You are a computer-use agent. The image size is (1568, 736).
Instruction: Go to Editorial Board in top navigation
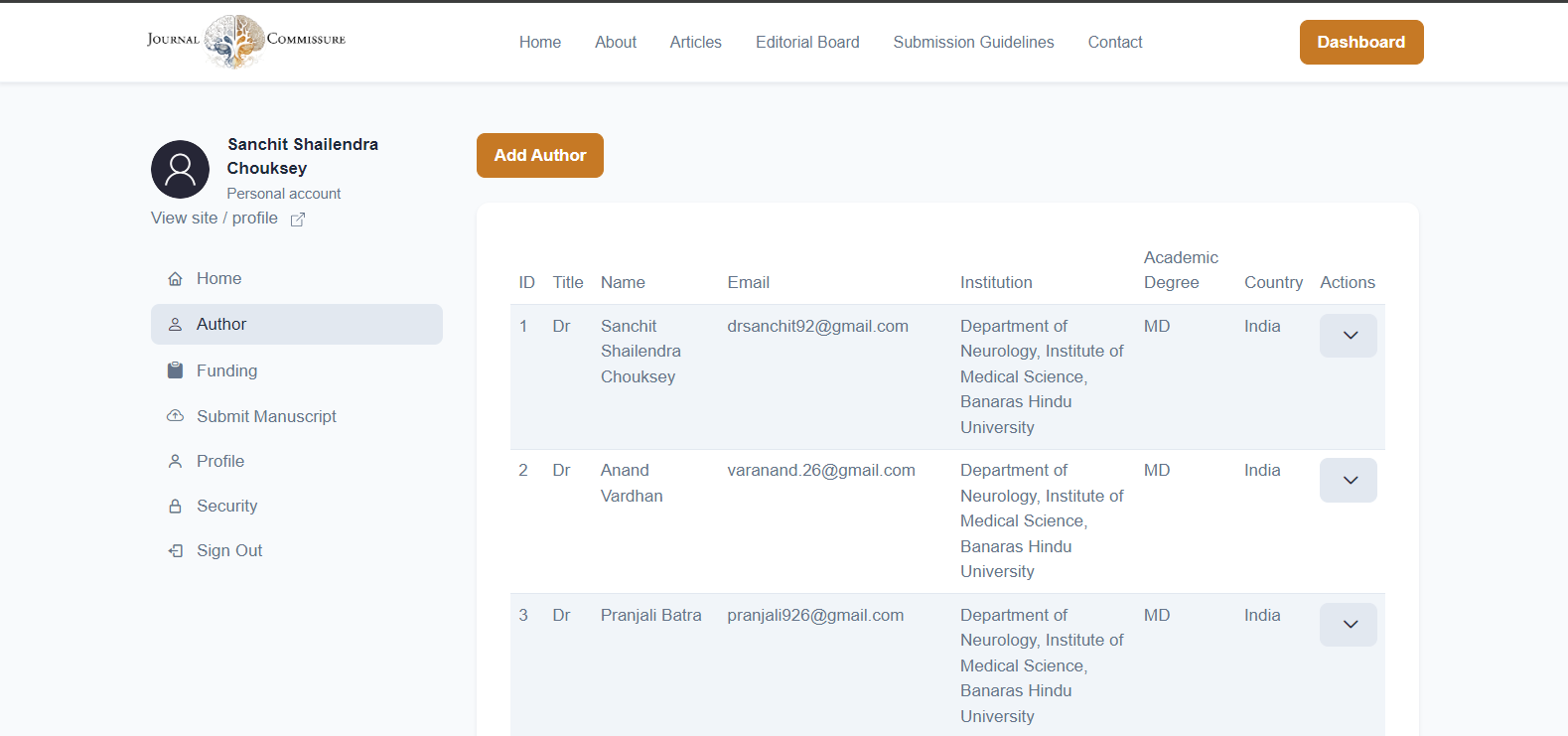(807, 42)
